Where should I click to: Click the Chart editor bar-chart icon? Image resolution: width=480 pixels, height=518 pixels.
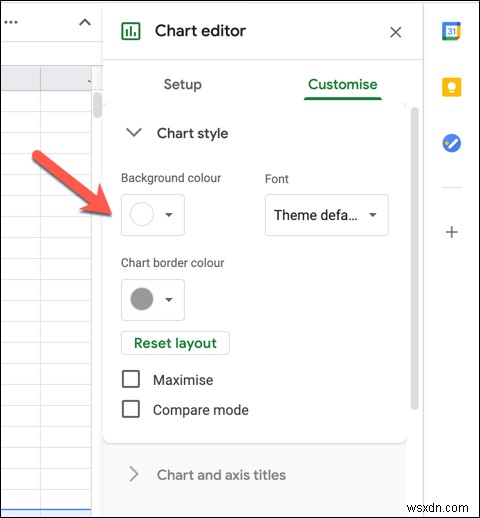pyautogui.click(x=131, y=31)
